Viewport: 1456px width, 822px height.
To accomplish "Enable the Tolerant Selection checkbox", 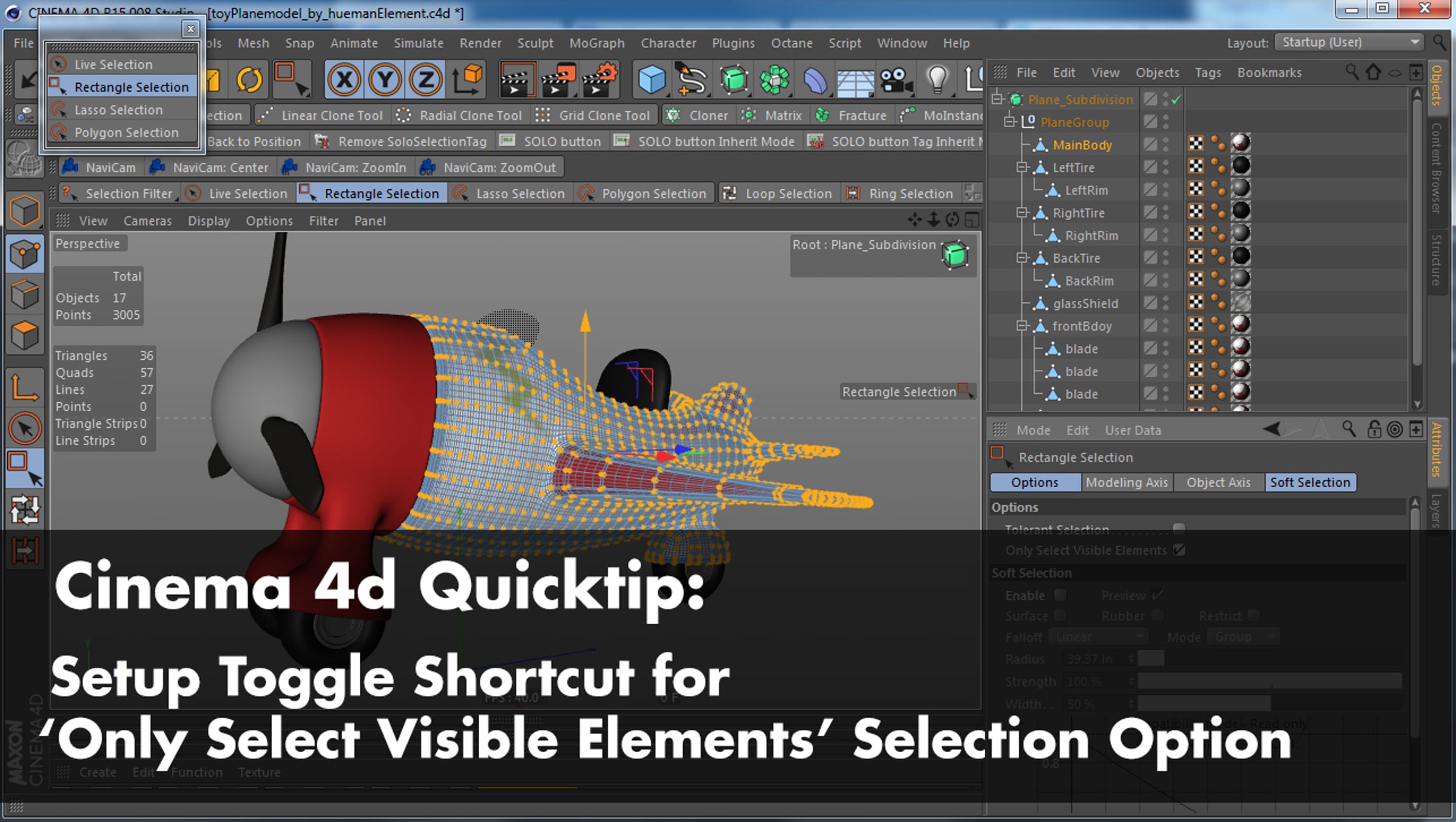I will 1179,529.
